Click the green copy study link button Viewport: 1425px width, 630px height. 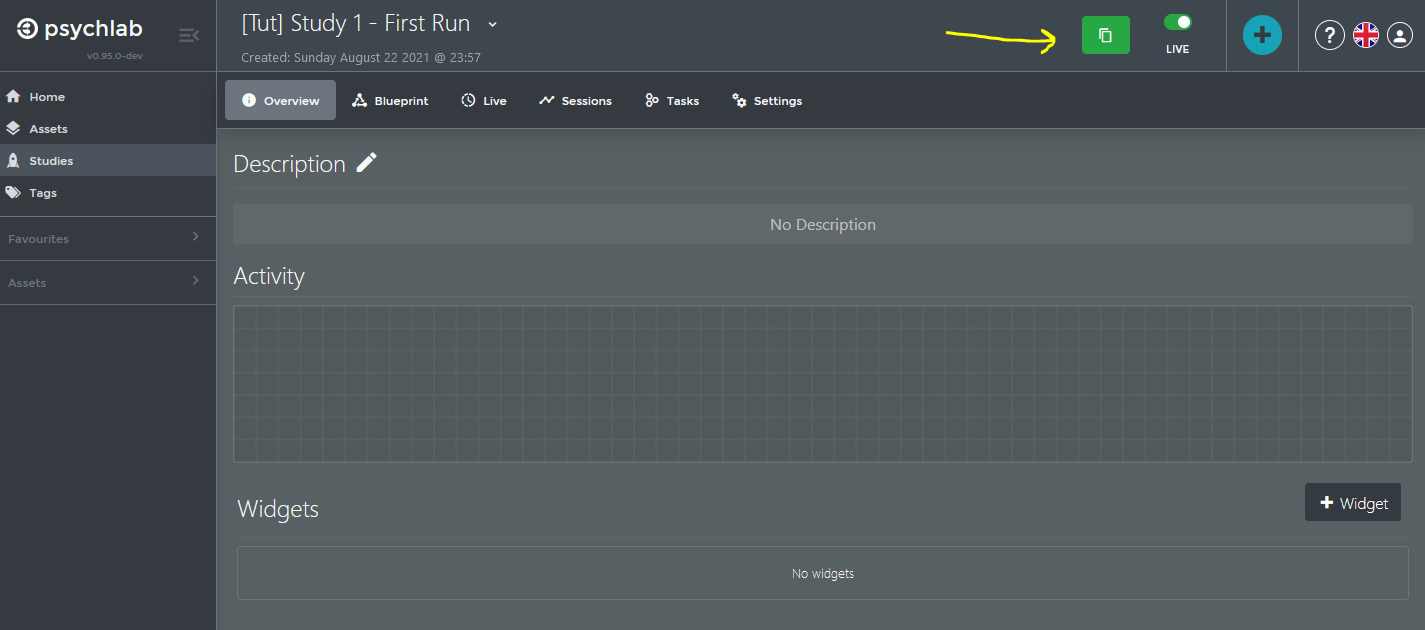[x=1105, y=35]
